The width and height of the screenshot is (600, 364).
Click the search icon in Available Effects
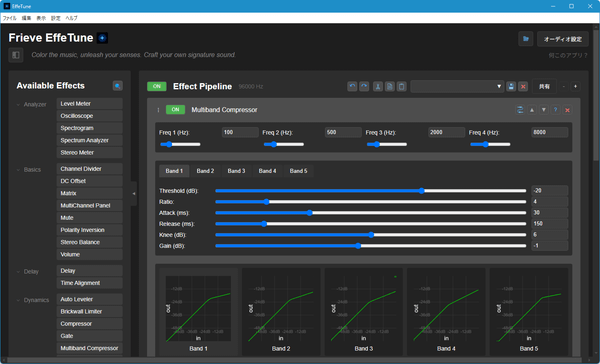[117, 86]
